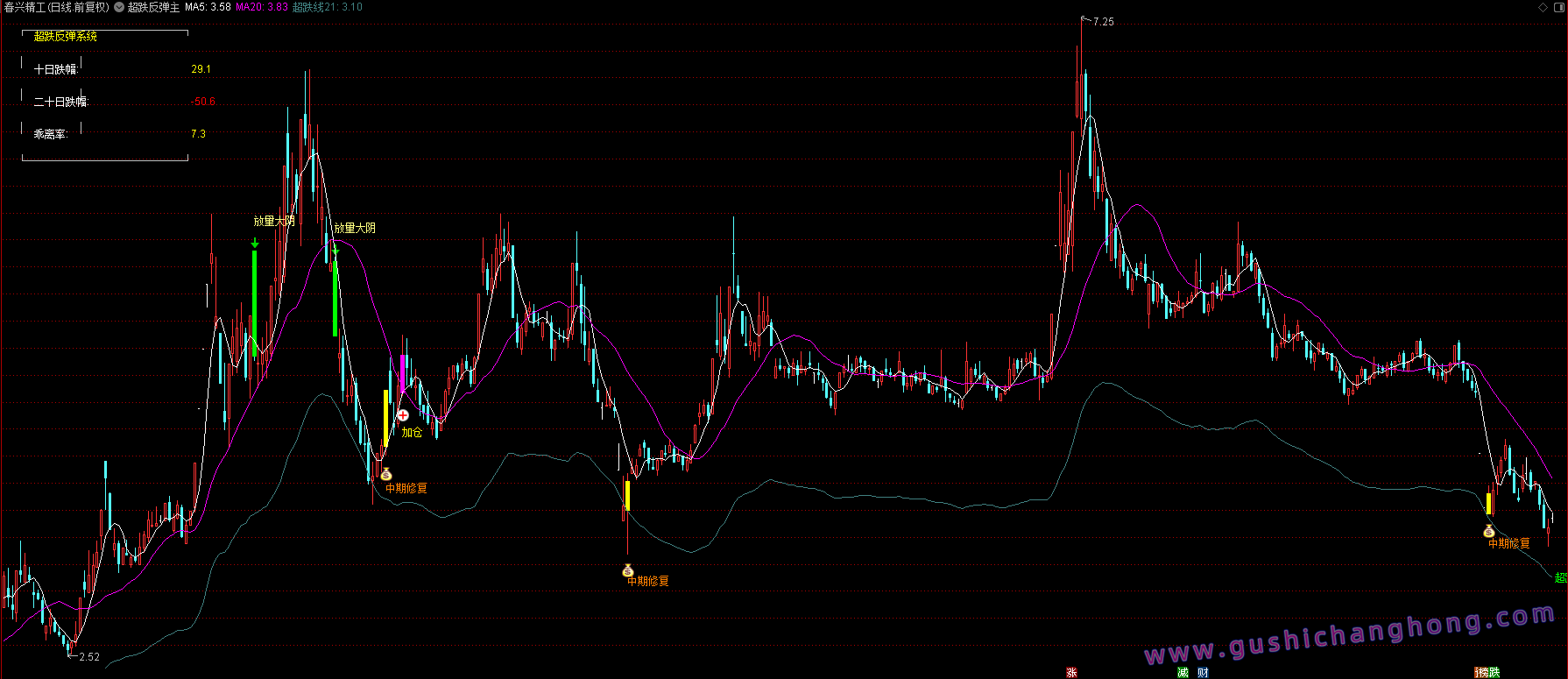The height and width of the screenshot is (679, 1568).
Task: Toggle the side panel icon at top right
Action: click(x=1558, y=7)
